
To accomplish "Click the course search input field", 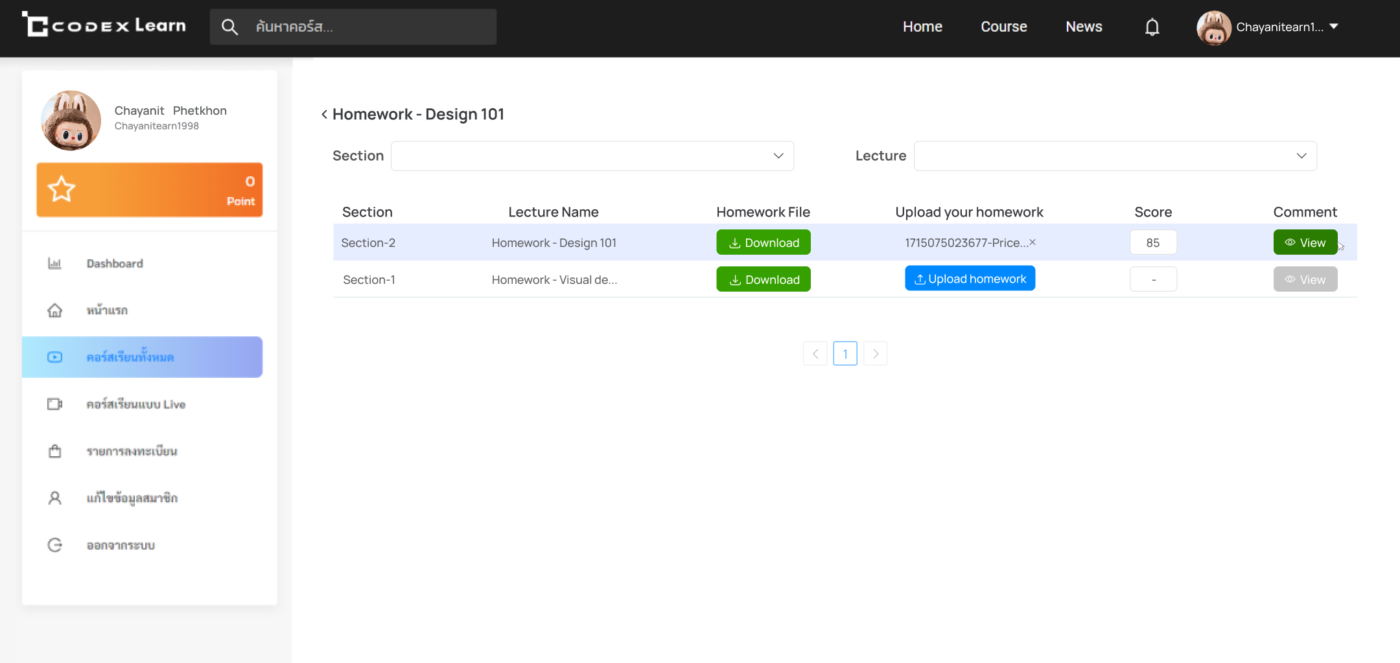I will pos(370,27).
